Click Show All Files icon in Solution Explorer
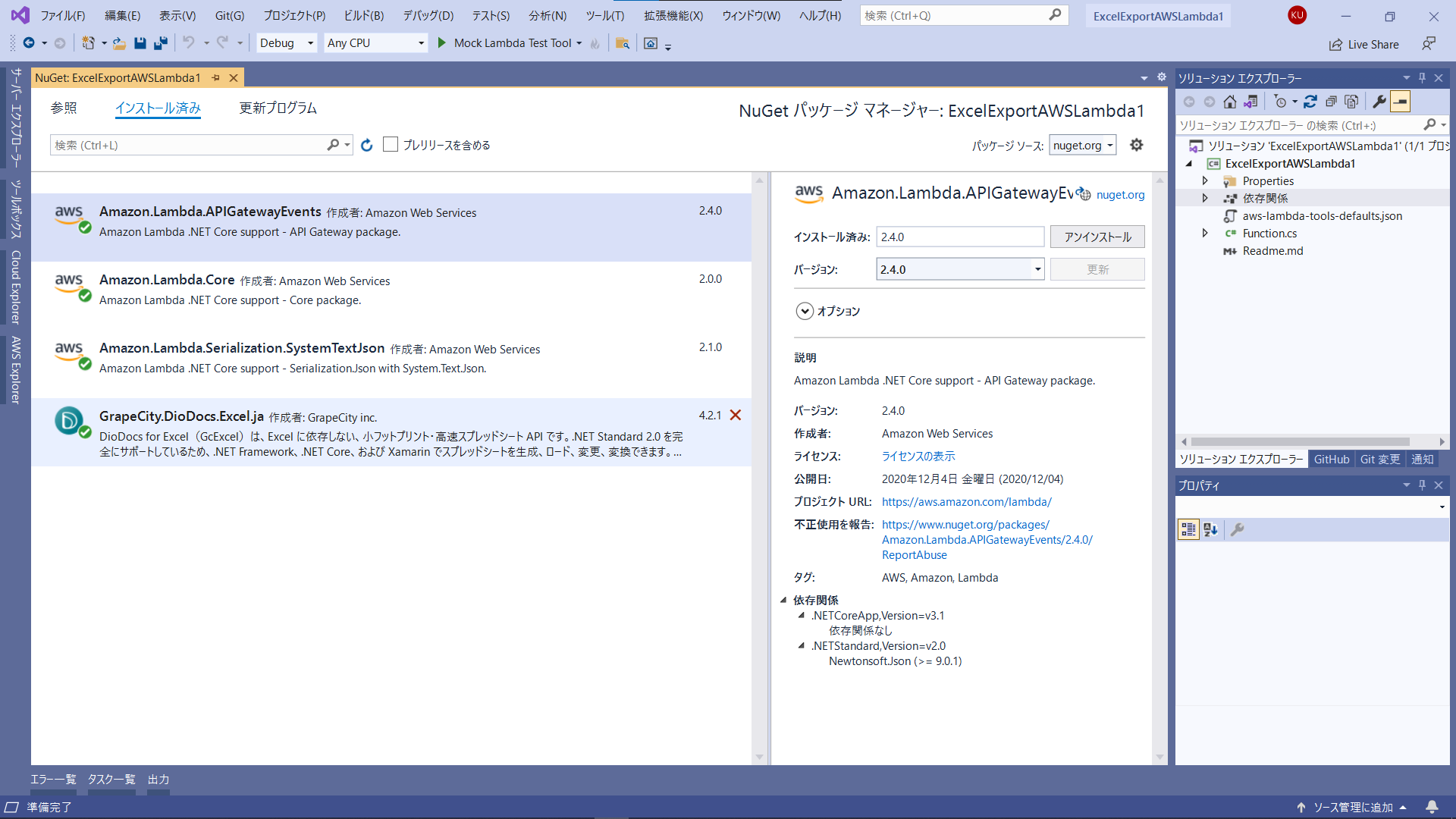Viewport: 1456px width, 819px height. click(1351, 102)
